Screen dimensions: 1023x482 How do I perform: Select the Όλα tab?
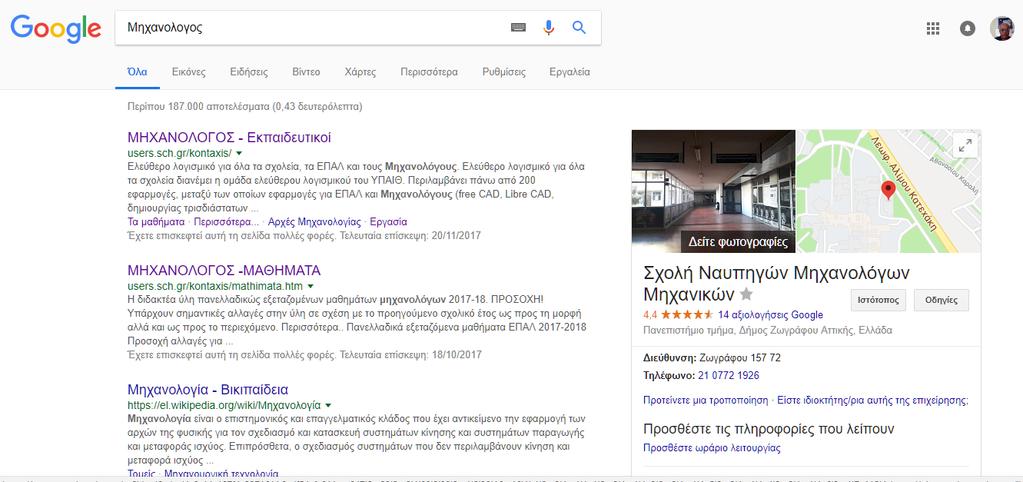coord(137,72)
